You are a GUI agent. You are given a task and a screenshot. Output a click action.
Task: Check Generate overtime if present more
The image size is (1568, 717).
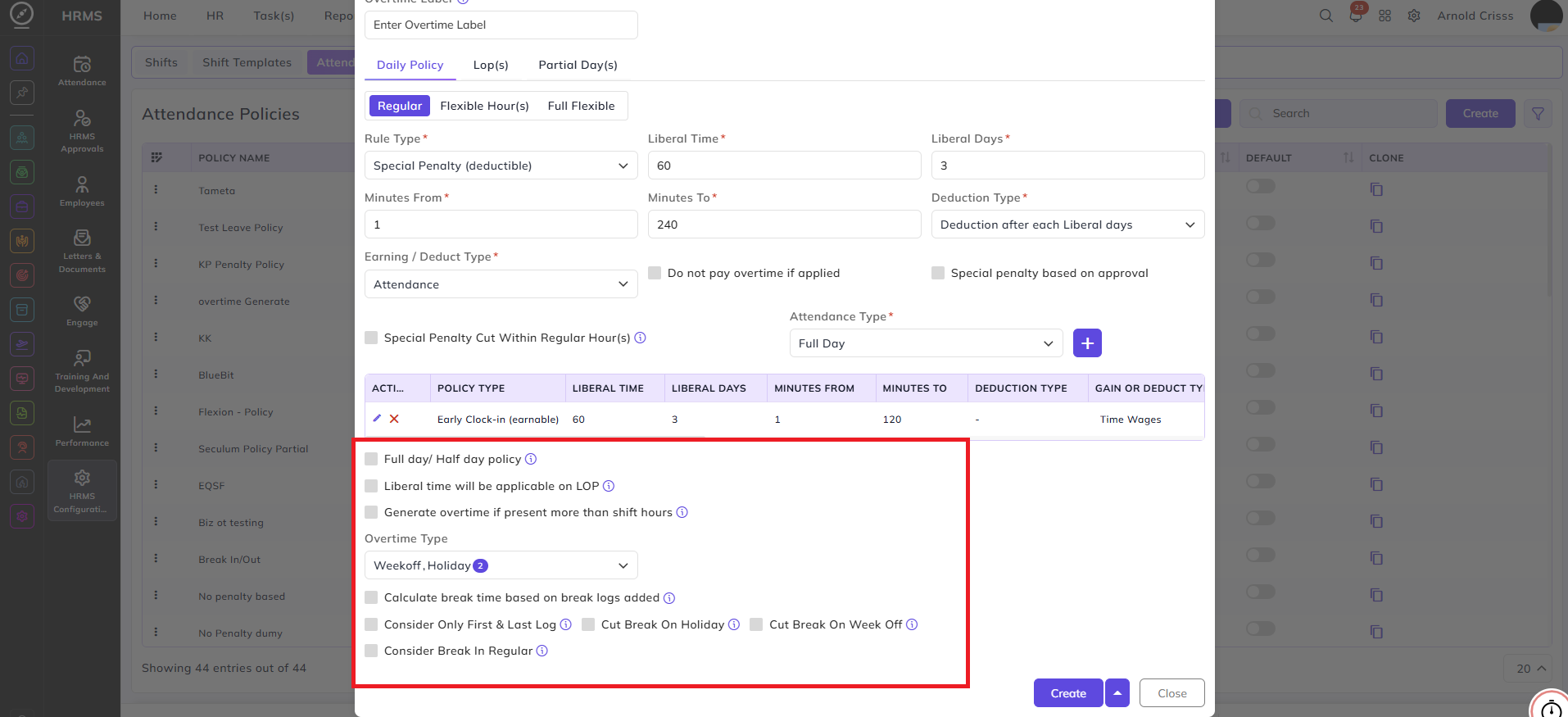click(x=371, y=512)
